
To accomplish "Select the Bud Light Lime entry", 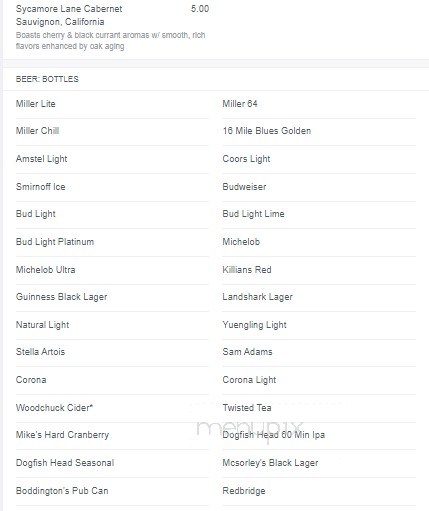I will point(253,214).
